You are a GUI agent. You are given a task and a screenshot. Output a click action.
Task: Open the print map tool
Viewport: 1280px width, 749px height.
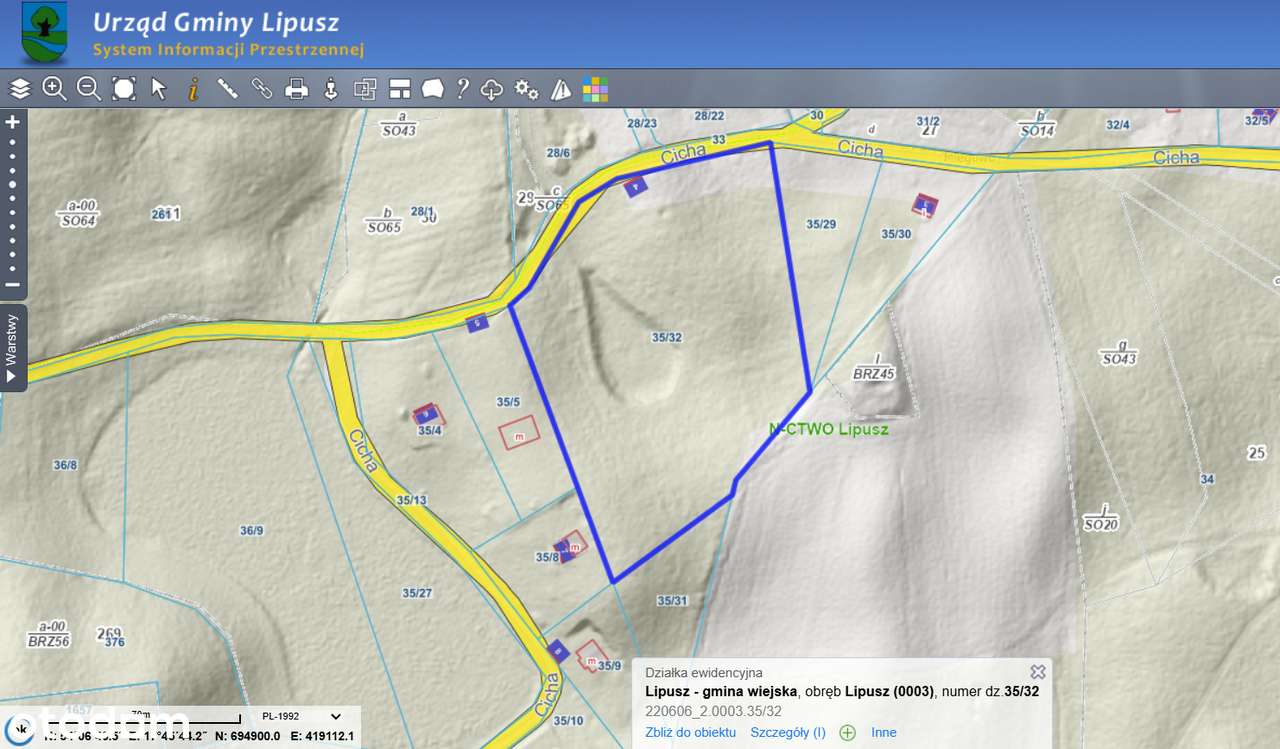pyautogui.click(x=296, y=89)
